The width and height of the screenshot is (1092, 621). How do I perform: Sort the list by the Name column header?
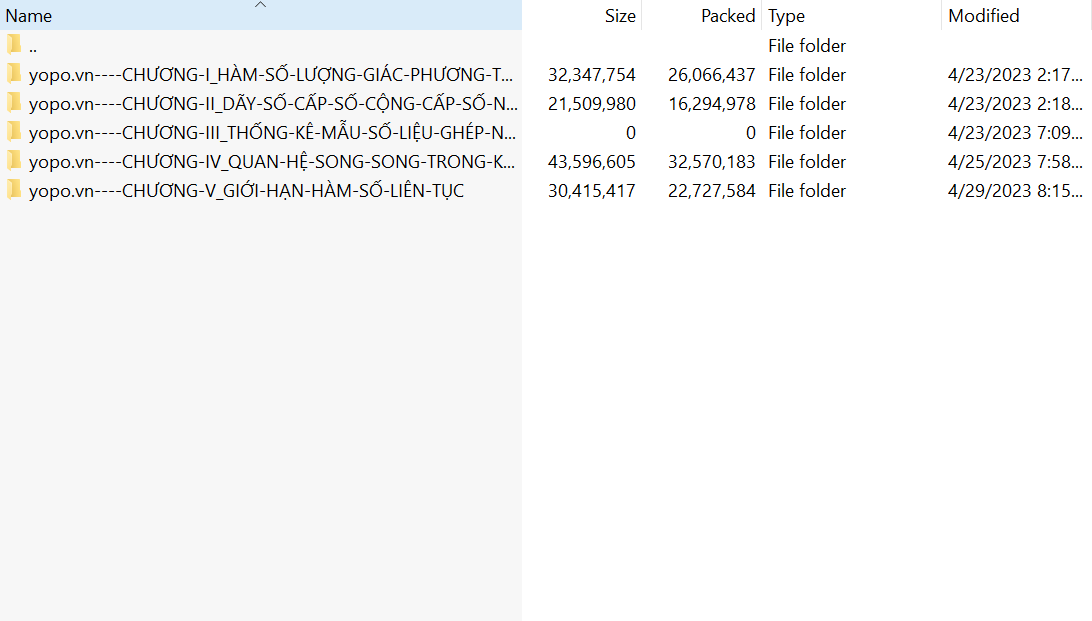29,16
